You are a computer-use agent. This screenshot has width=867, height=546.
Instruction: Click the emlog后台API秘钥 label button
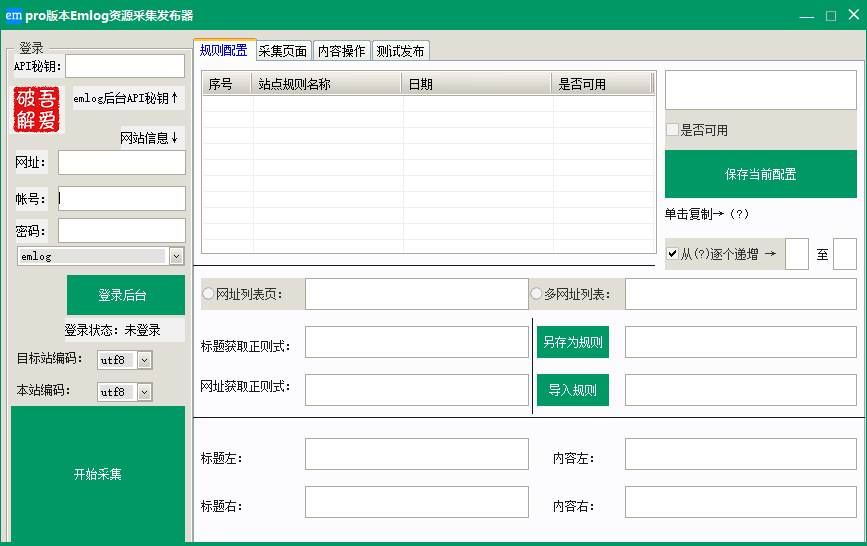pos(129,98)
